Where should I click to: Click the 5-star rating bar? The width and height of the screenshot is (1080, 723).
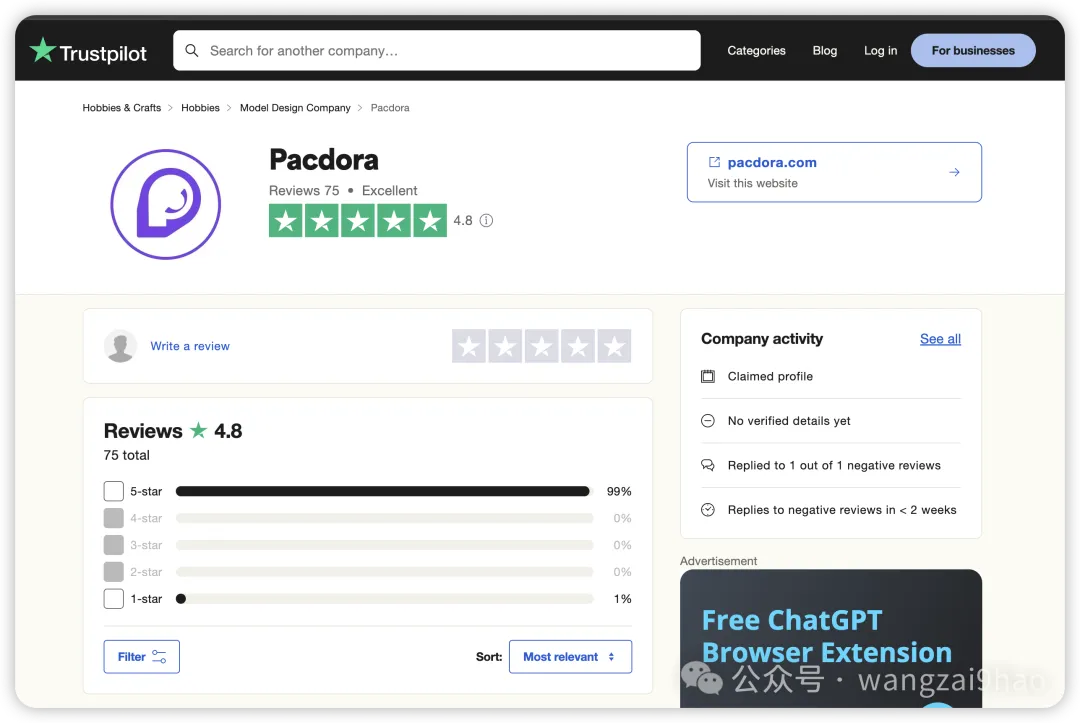pos(384,491)
